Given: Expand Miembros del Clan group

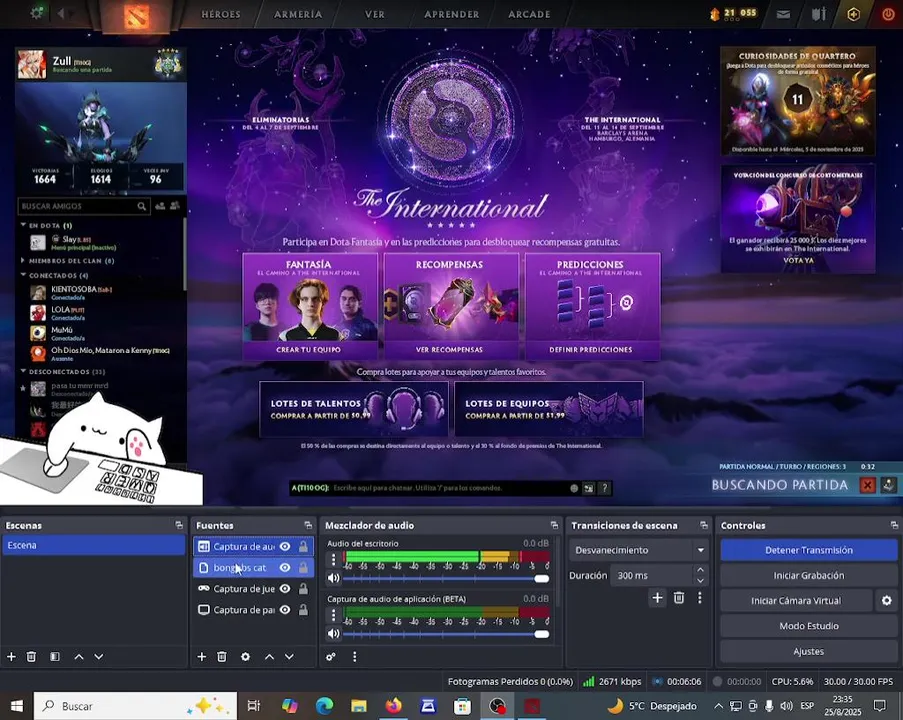Looking at the screenshot, I should point(23,260).
